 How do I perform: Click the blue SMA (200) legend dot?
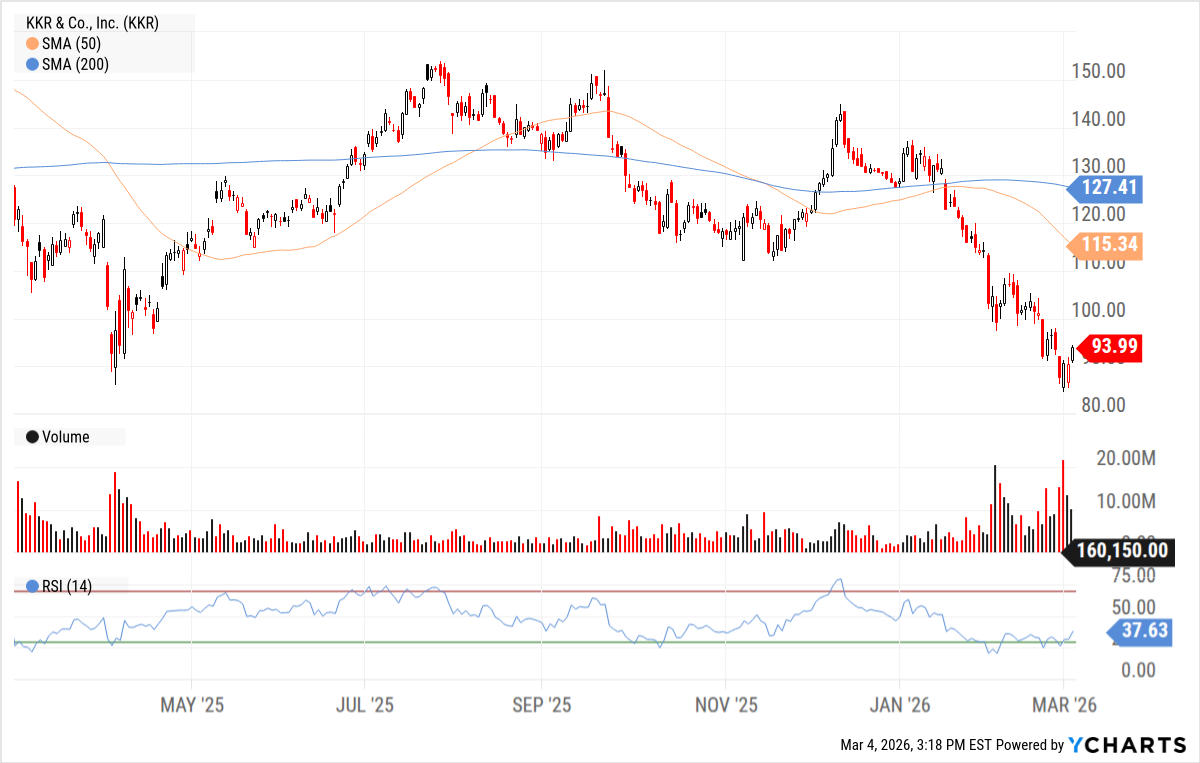(x=32, y=64)
